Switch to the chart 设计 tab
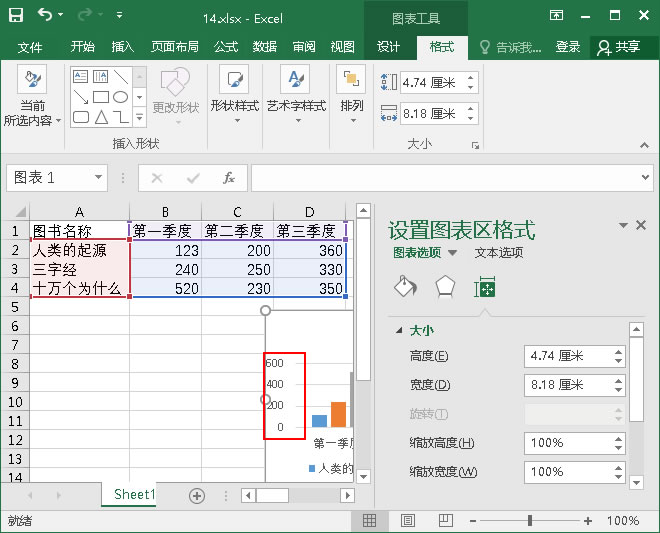Image resolution: width=660 pixels, height=533 pixels. point(388,47)
